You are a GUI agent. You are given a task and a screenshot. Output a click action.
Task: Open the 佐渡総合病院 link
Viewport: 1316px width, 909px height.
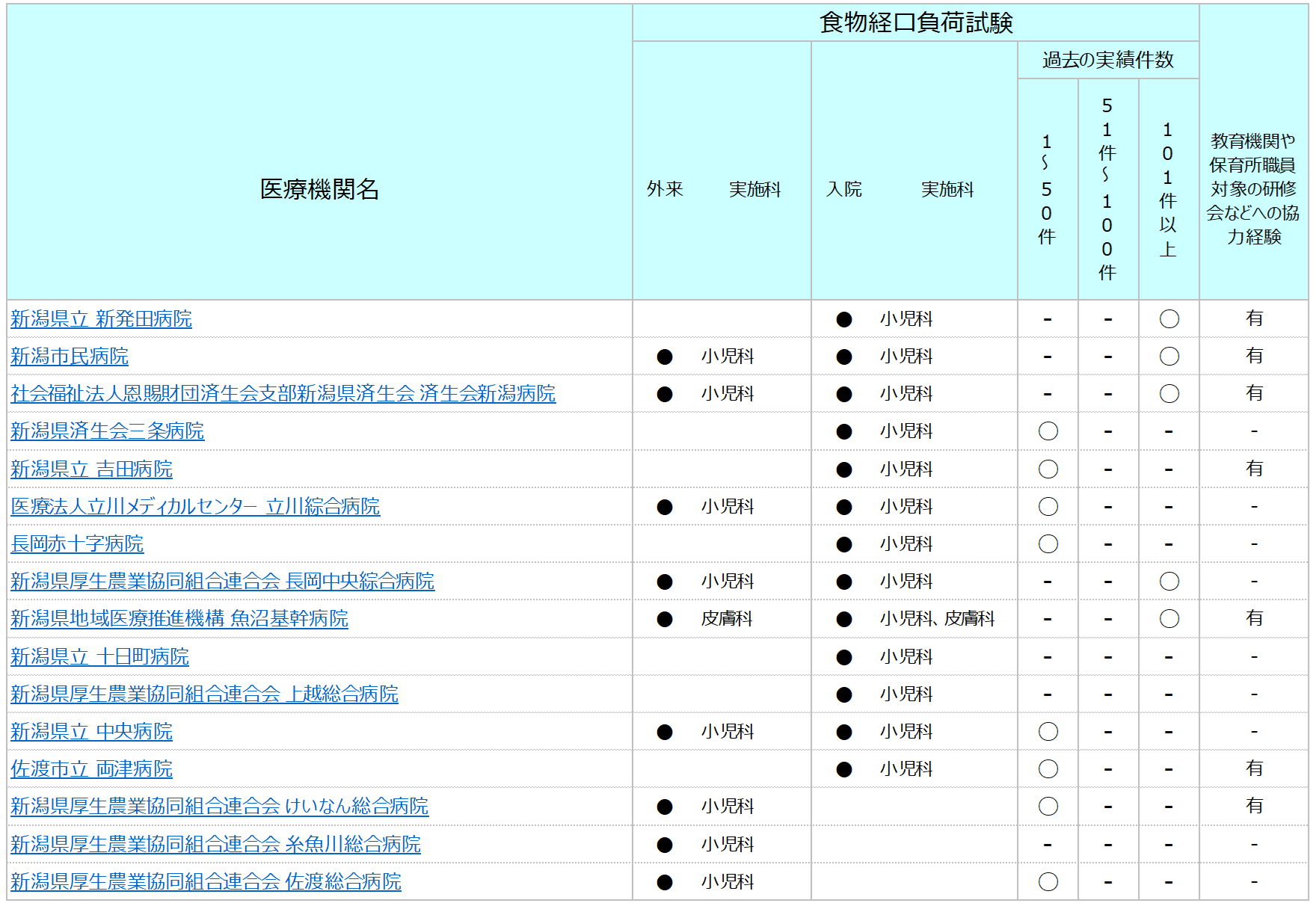206,882
